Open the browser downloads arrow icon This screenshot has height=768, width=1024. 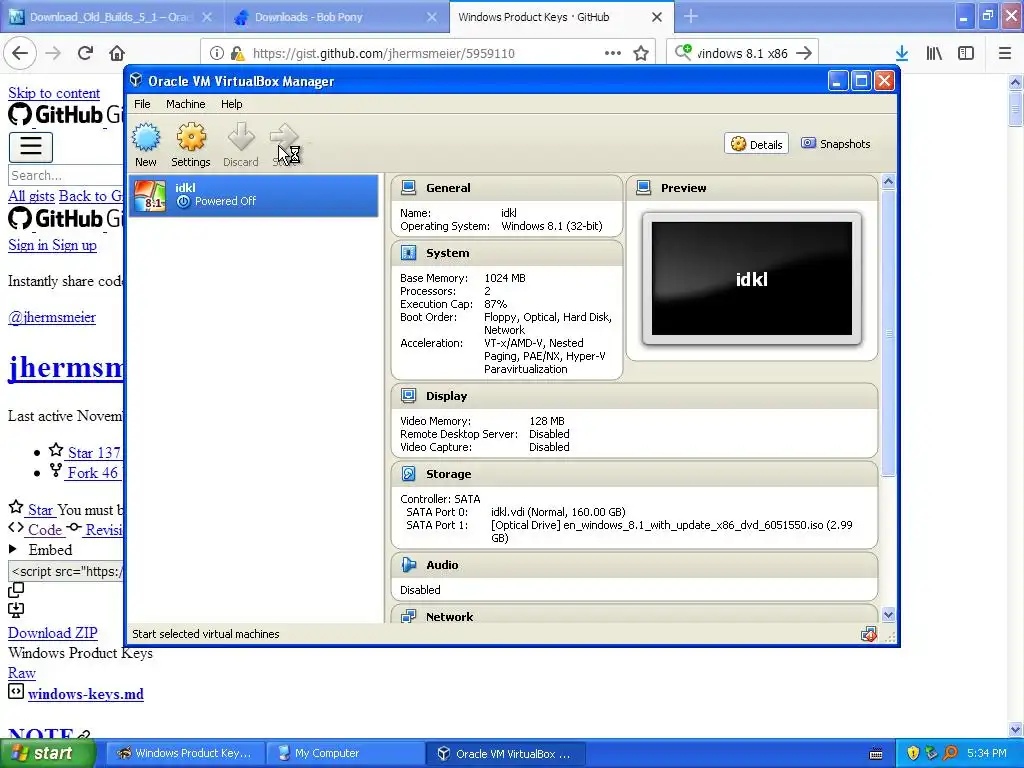[x=902, y=53]
